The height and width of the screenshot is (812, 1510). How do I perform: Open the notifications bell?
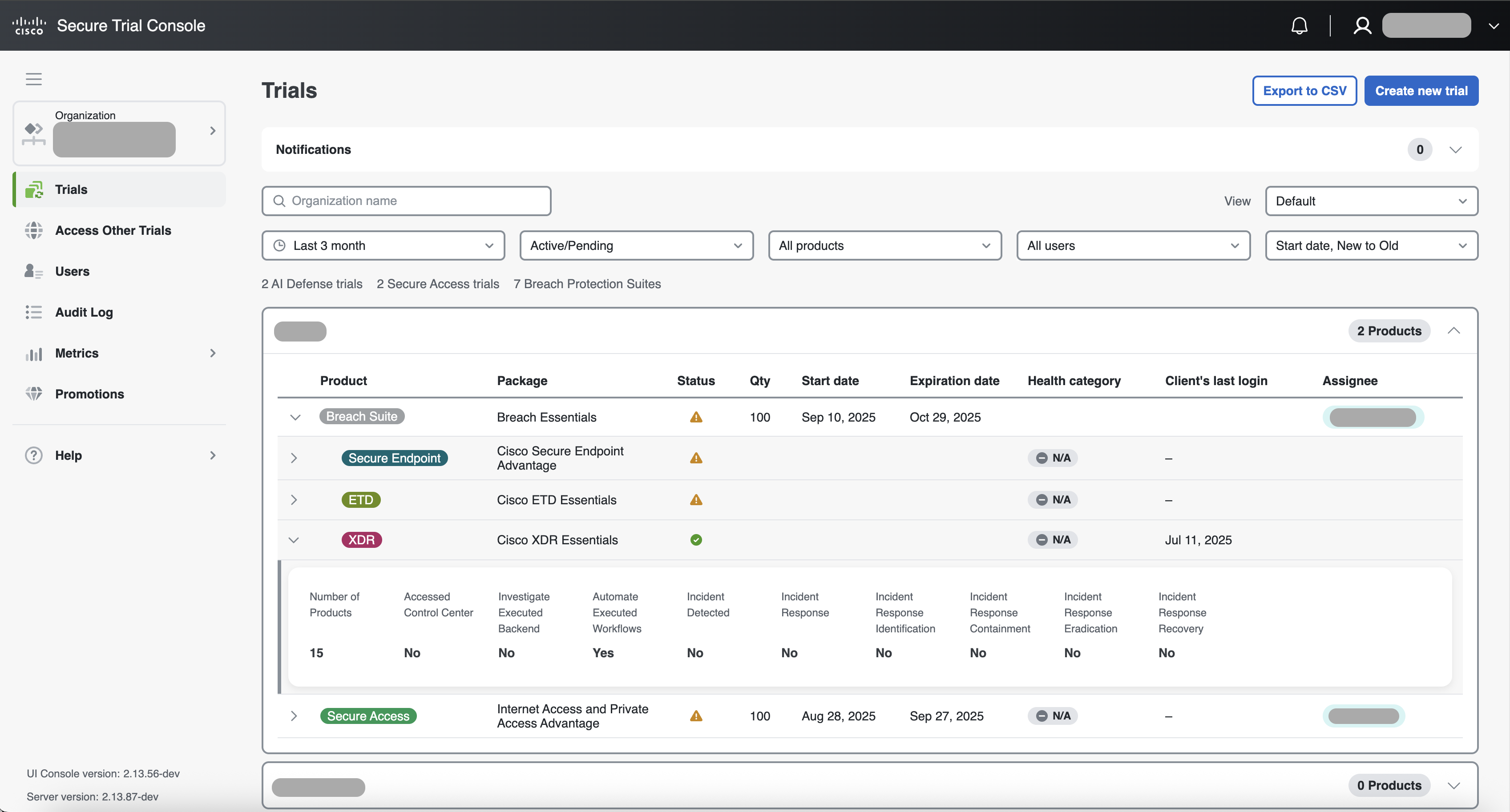click(1299, 26)
